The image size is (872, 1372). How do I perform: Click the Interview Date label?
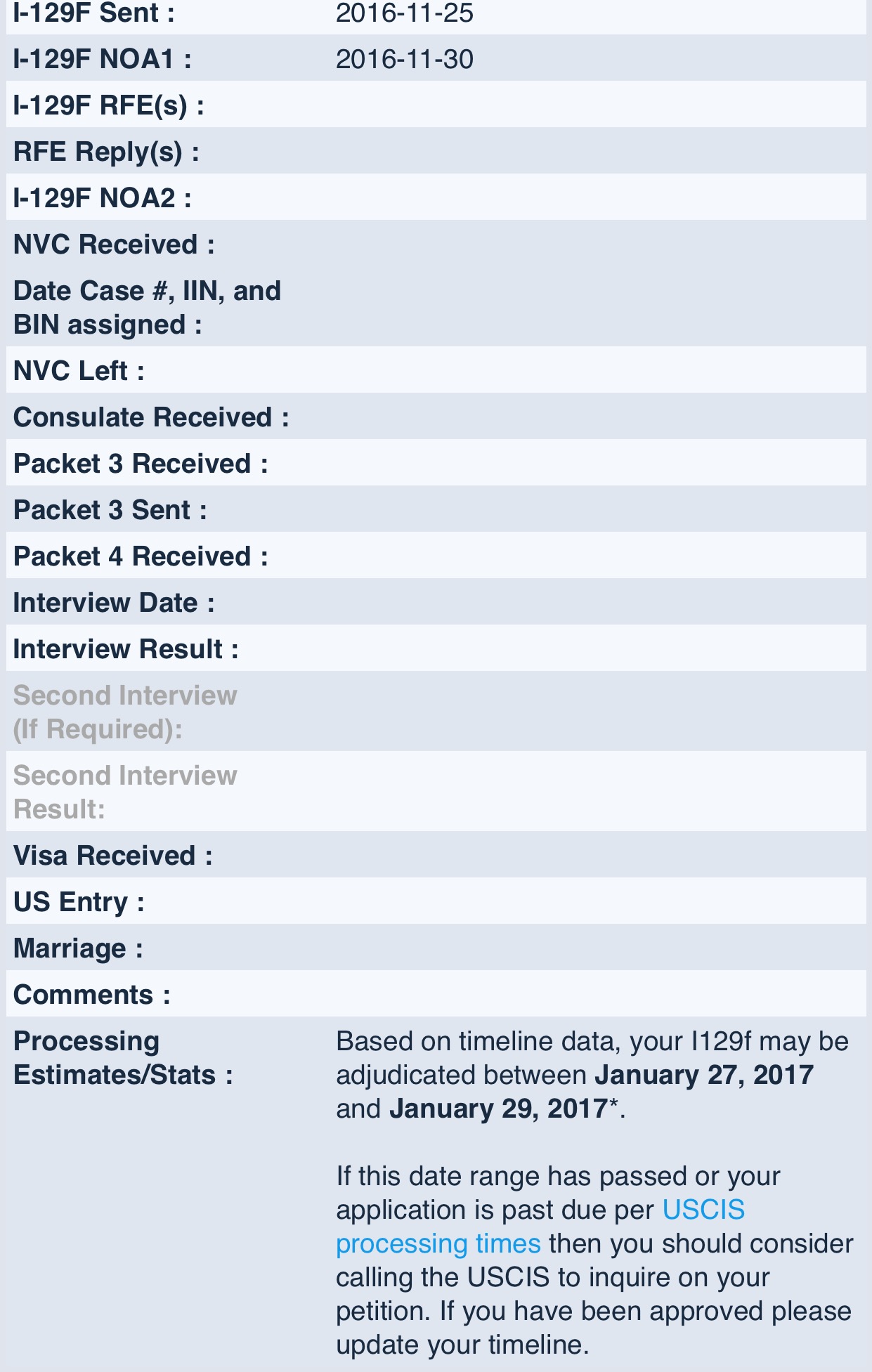click(x=113, y=603)
